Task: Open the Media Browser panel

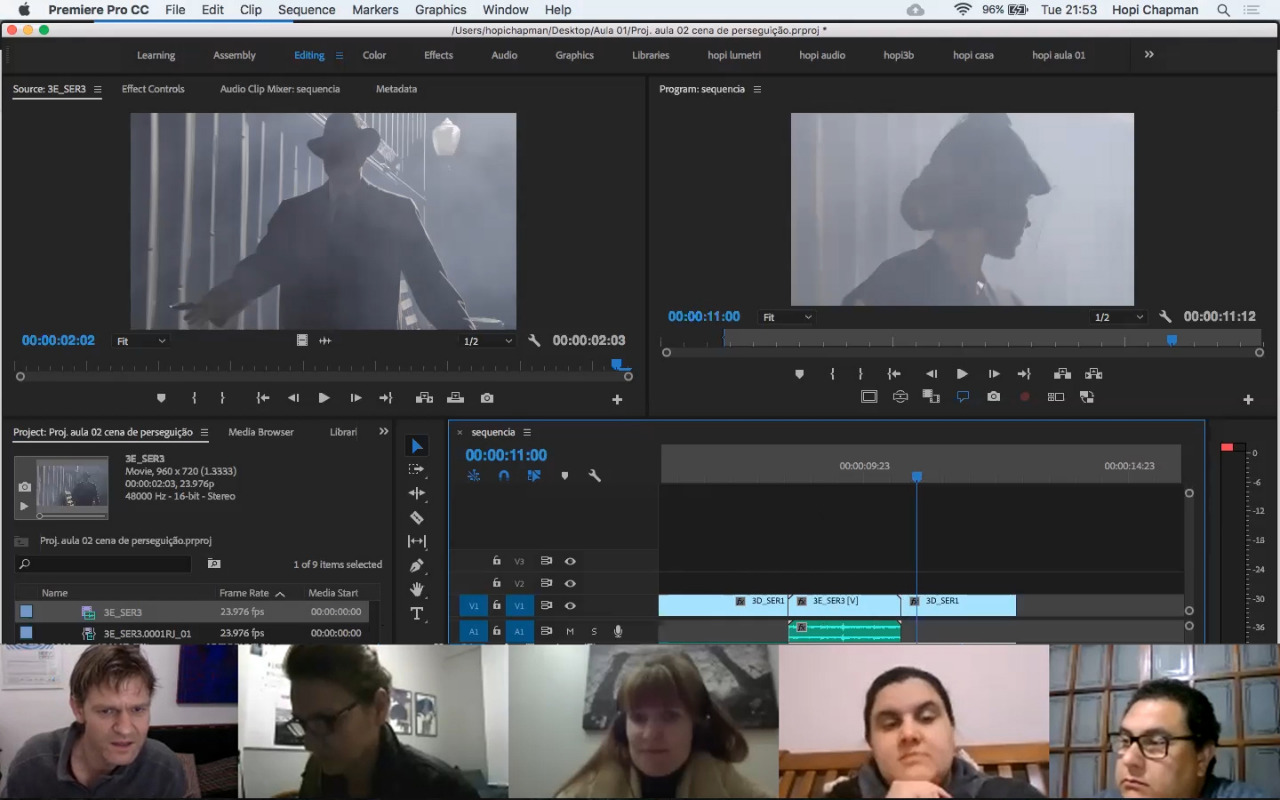Action: tap(261, 431)
